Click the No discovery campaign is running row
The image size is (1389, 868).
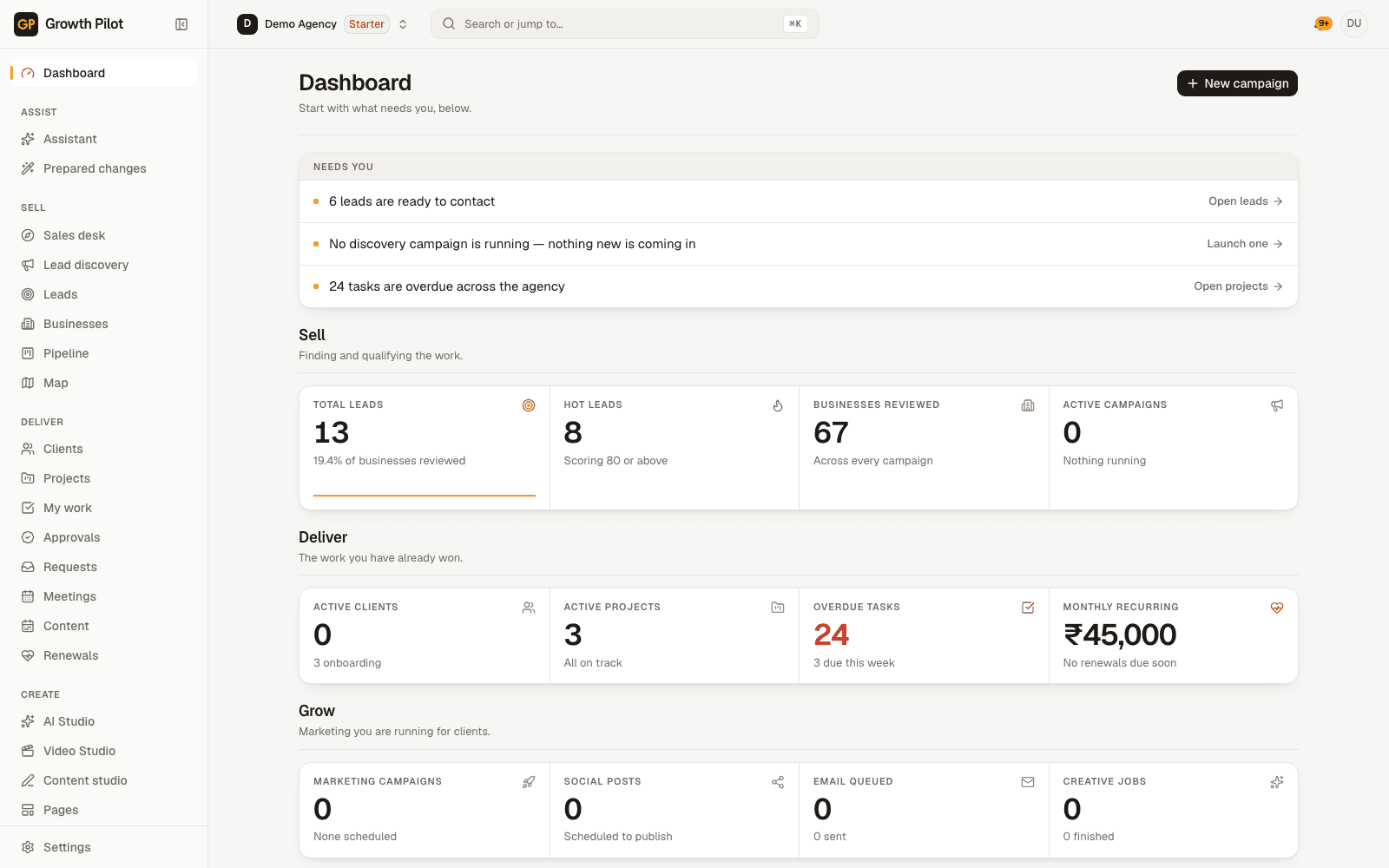coord(798,244)
